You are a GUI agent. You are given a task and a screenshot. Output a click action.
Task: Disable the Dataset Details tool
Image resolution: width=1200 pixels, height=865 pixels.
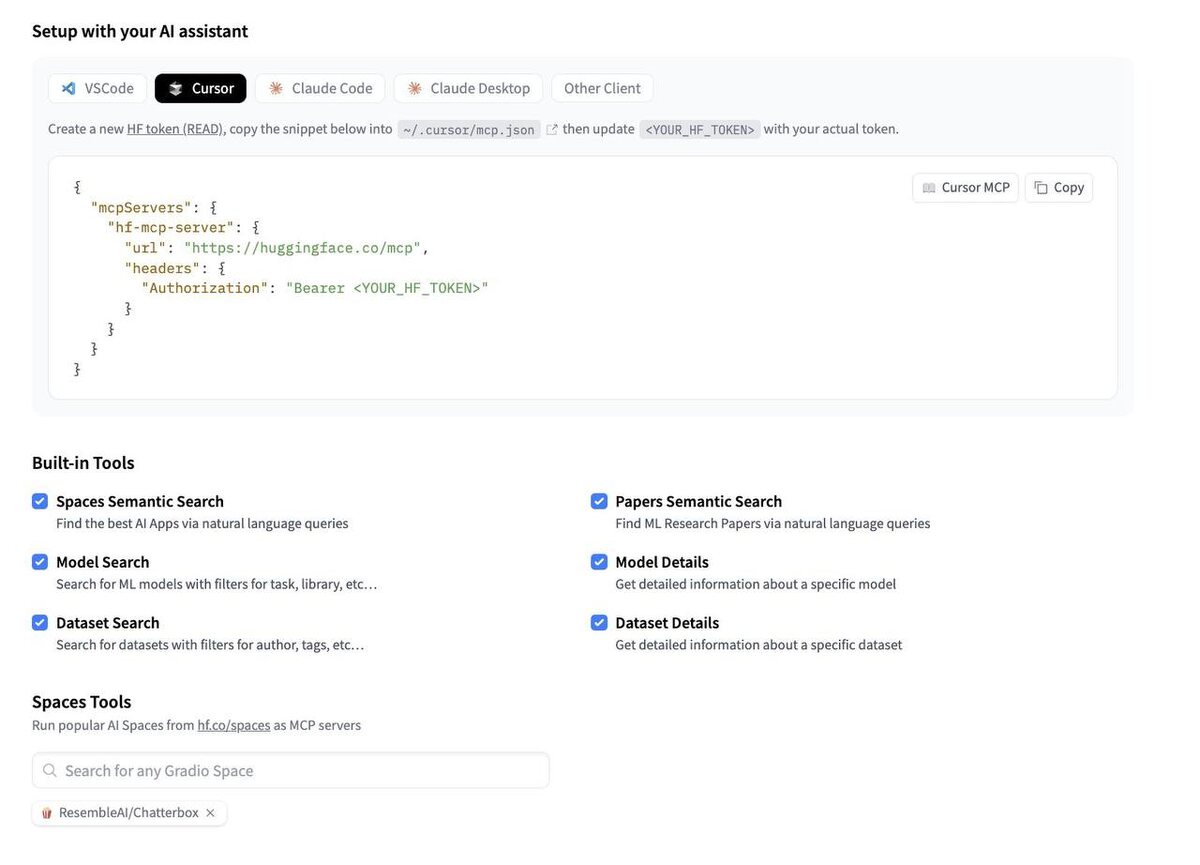599,623
